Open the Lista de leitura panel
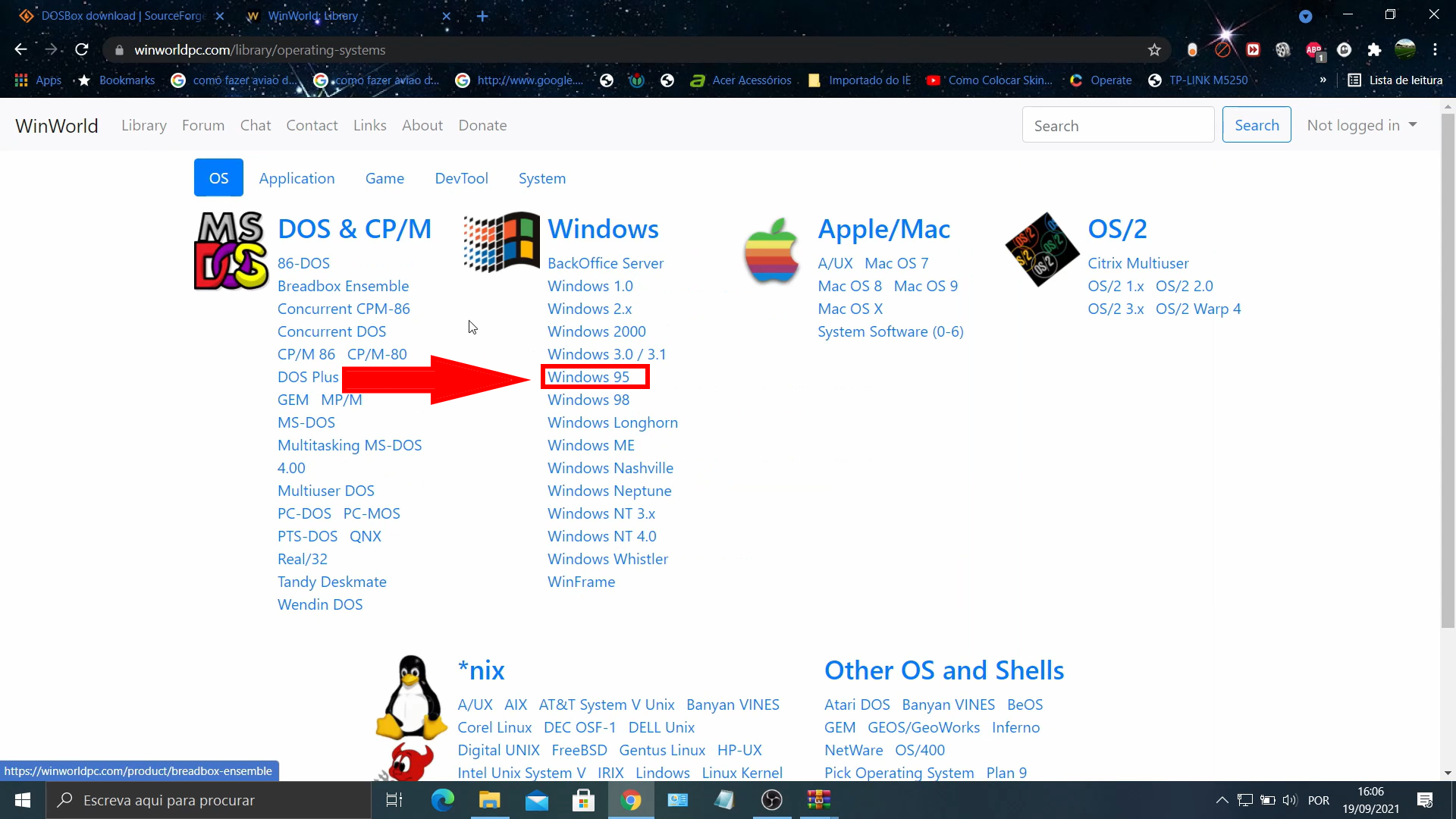Viewport: 1456px width, 819px height. [x=1395, y=80]
